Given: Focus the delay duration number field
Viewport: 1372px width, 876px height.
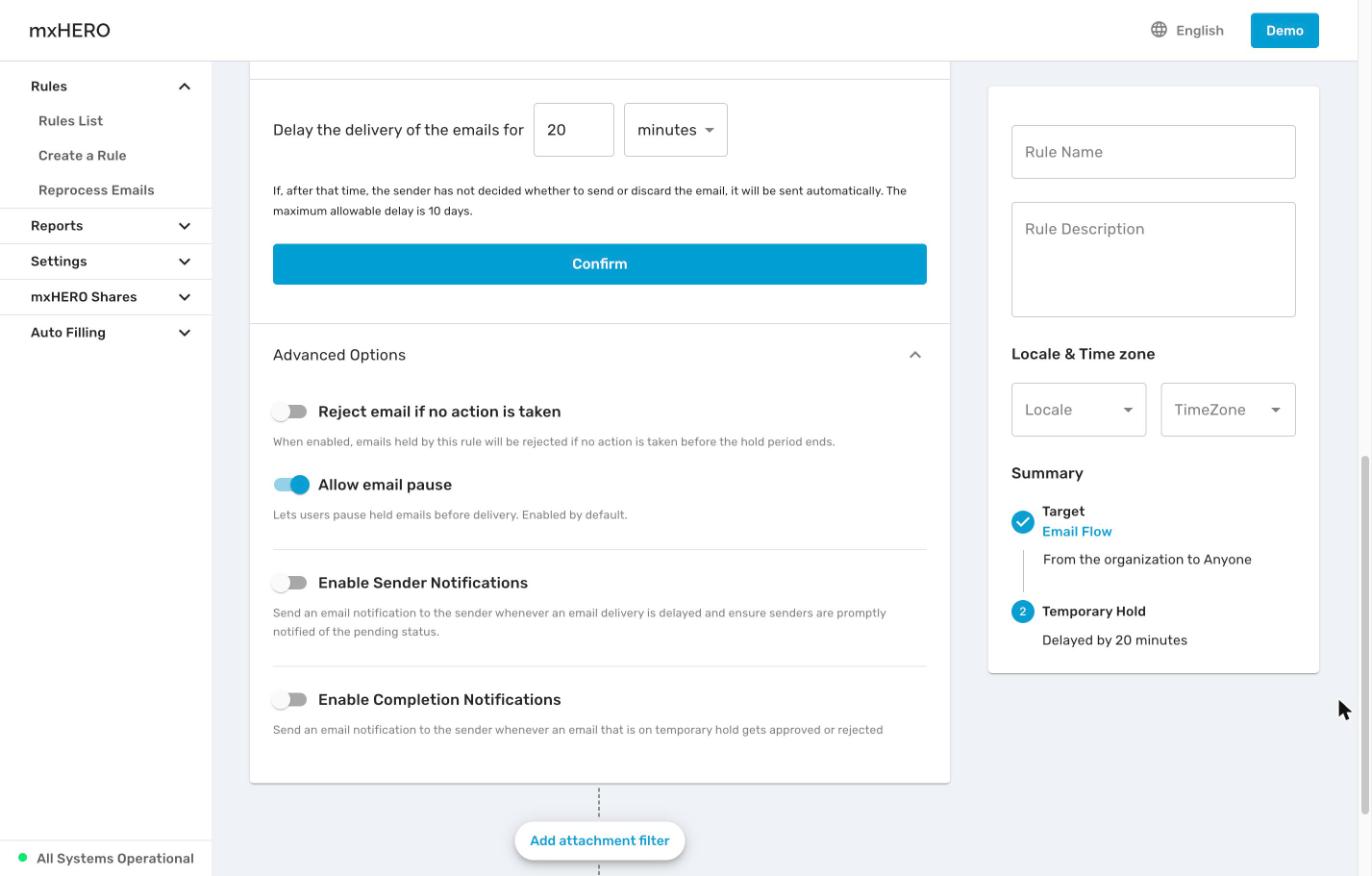Looking at the screenshot, I should point(574,130).
